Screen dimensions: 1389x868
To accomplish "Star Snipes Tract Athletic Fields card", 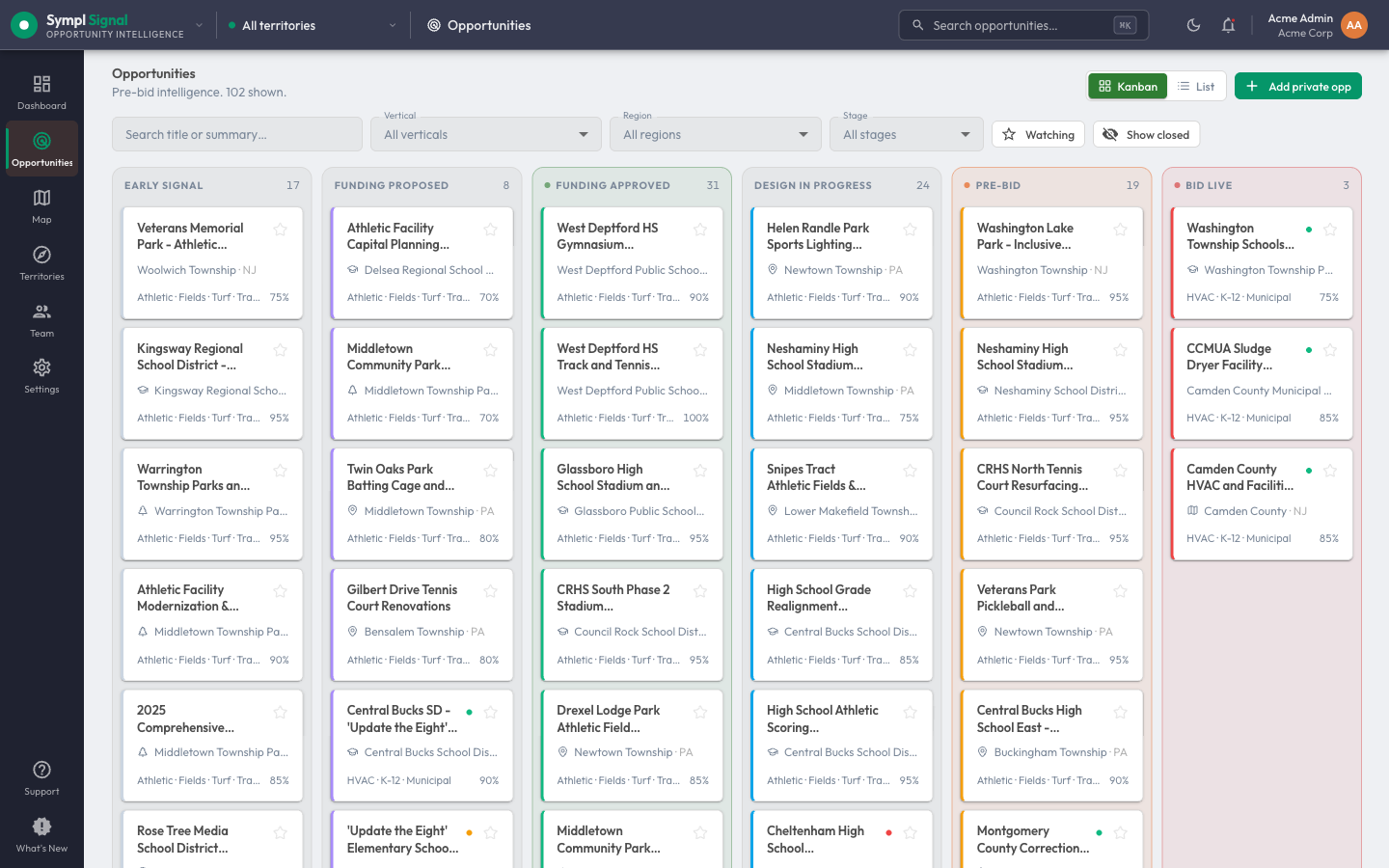I will click(910, 471).
